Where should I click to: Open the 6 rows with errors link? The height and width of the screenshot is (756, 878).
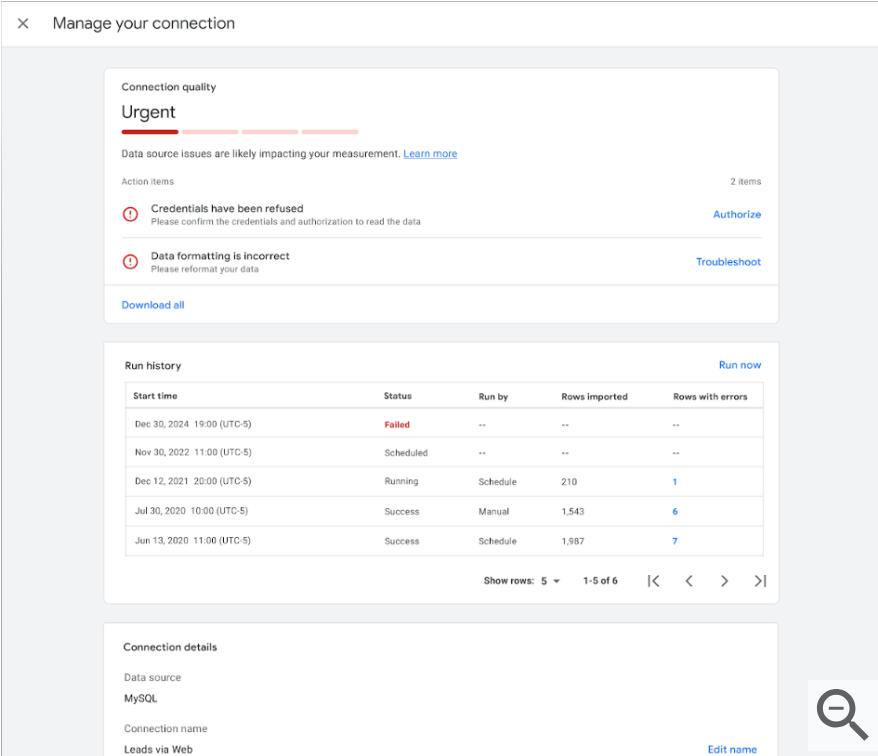[x=675, y=511]
